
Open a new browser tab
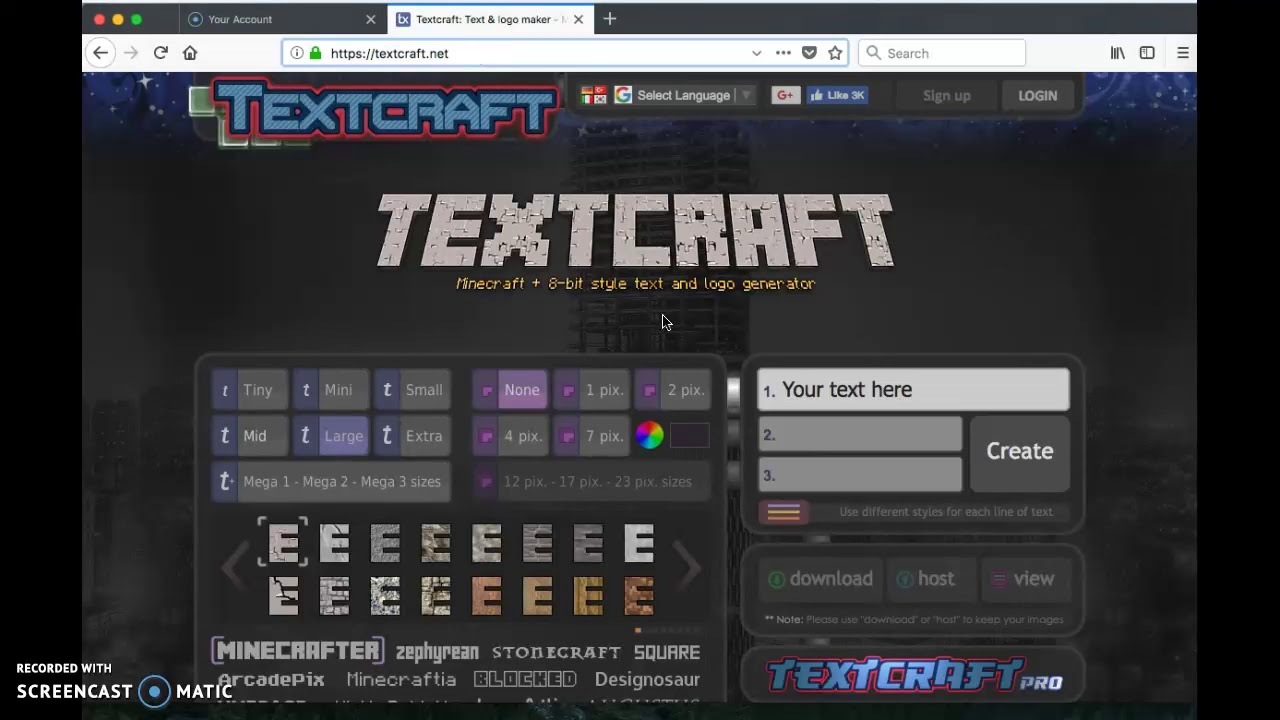click(x=609, y=19)
